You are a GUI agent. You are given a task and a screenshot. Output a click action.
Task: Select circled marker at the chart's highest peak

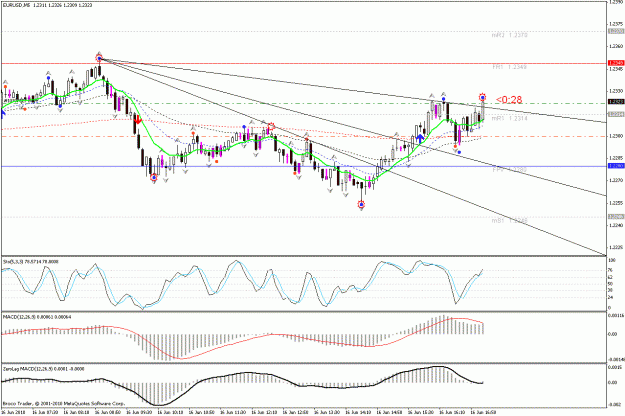click(x=99, y=59)
